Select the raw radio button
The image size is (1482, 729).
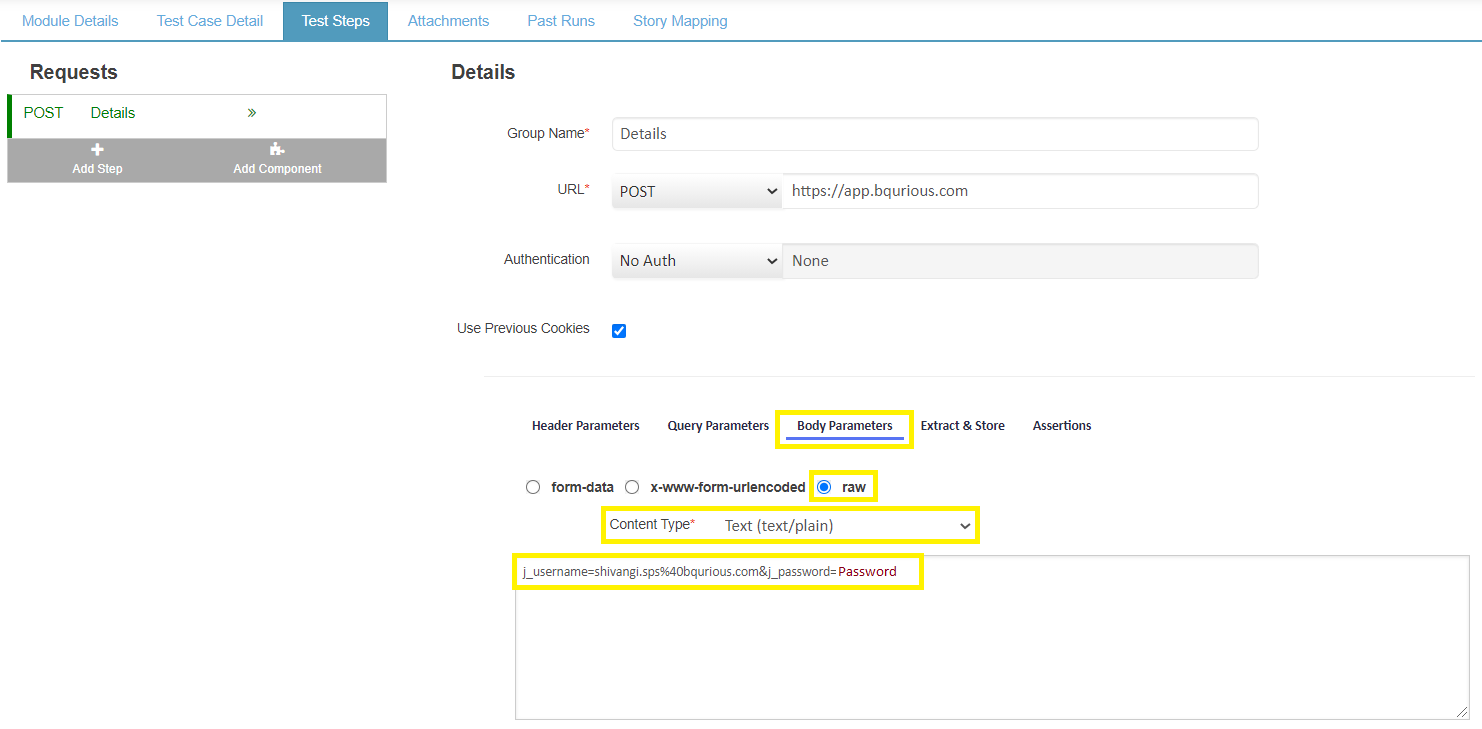coord(824,487)
